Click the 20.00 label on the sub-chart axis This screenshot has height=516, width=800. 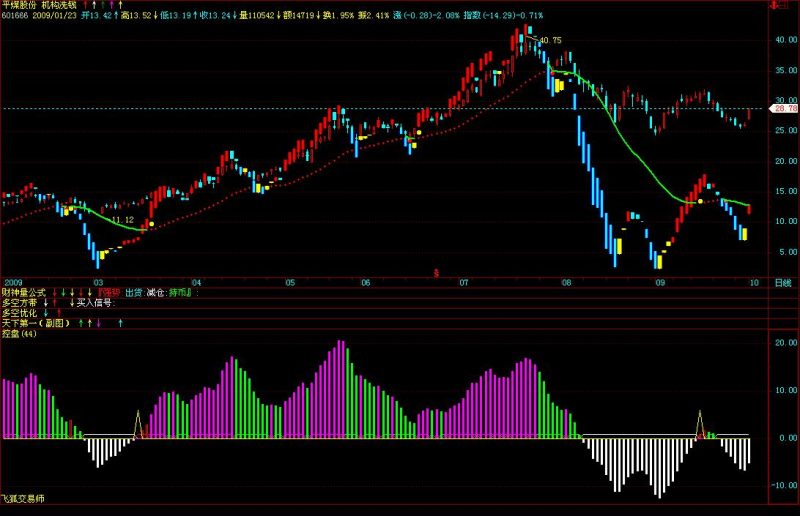[x=786, y=343]
